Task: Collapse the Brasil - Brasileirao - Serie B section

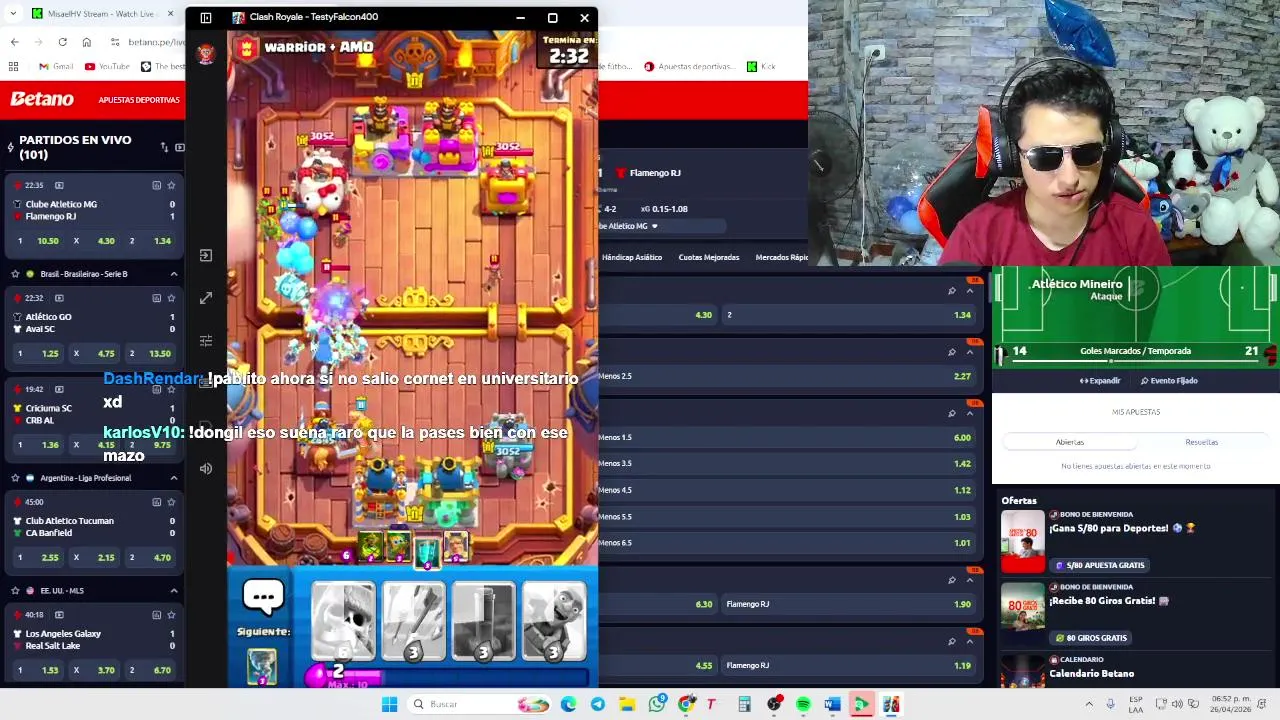Action: [174, 274]
